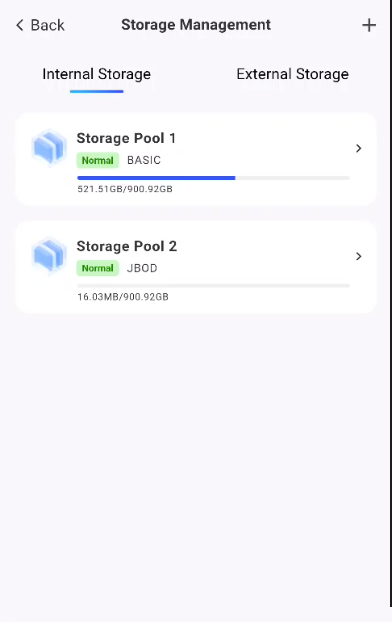Open Storage Pool 1 disk icon
The image size is (392, 622).
pyautogui.click(x=49, y=148)
